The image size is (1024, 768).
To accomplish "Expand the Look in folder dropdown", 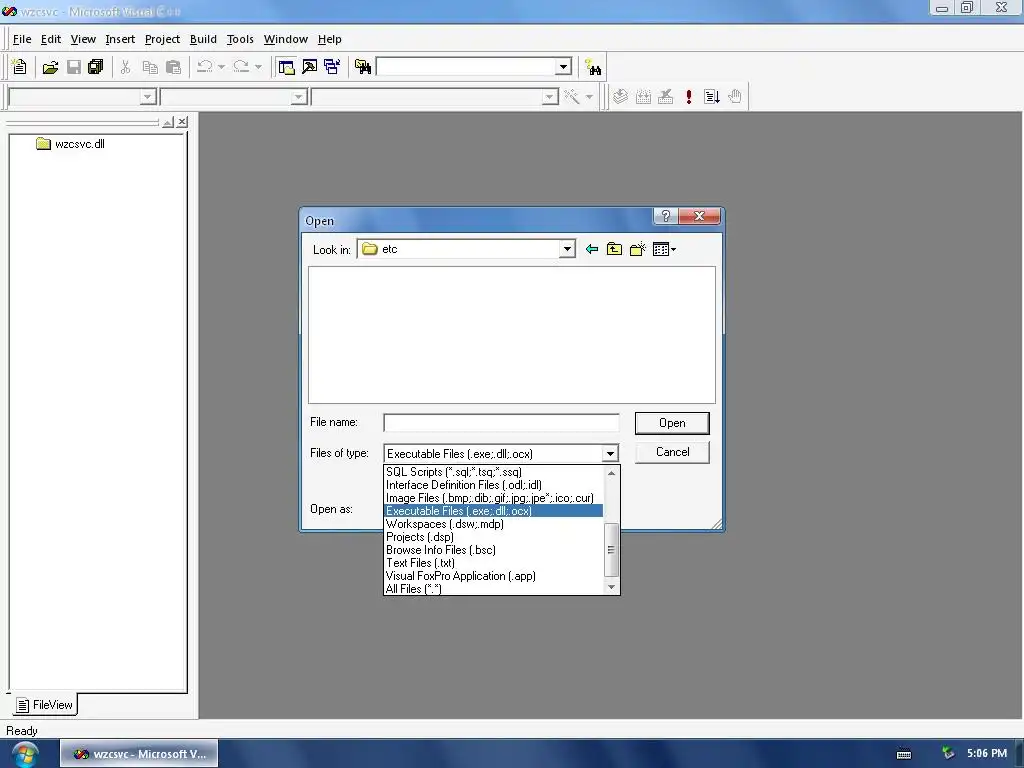I will click(567, 249).
